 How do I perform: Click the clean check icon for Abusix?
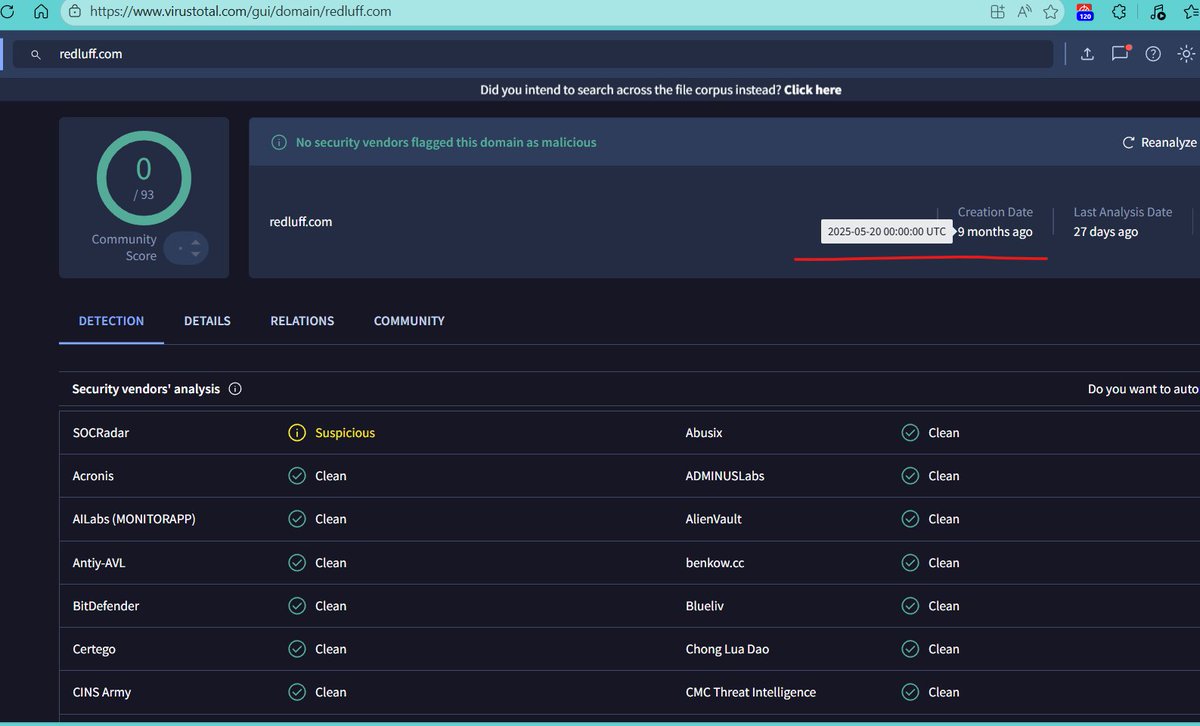coord(910,433)
